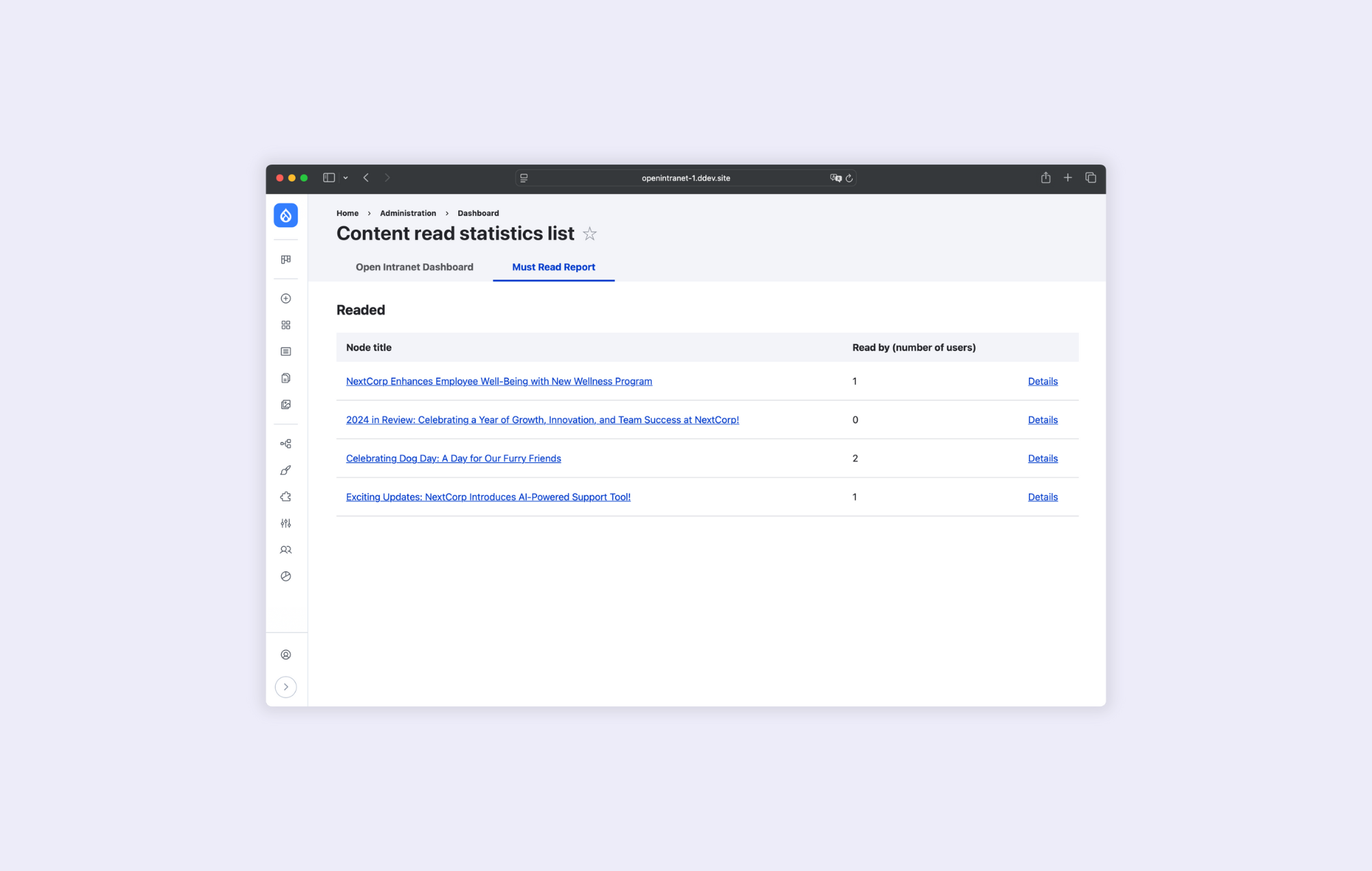Open the user account icon in sidebar
1372x871 pixels.
tap(285, 655)
